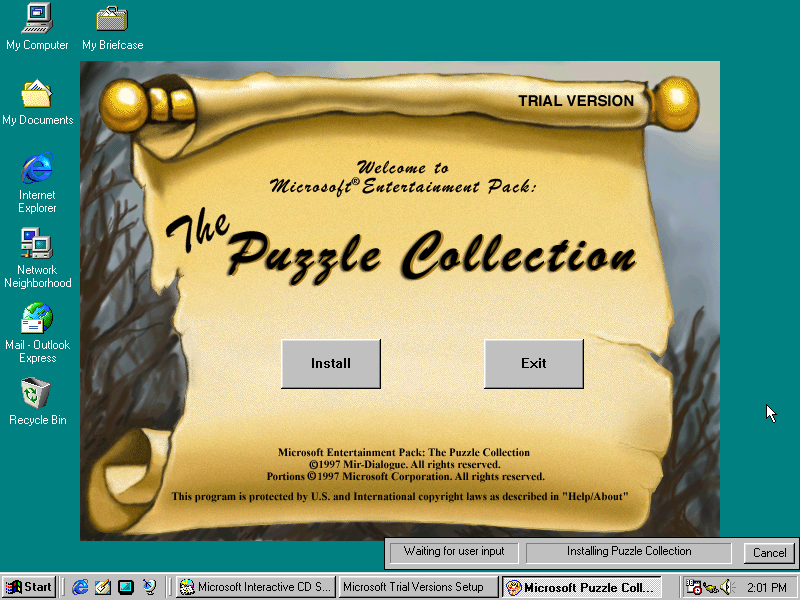This screenshot has width=800, height=600.
Task: Cancel the Puzzle Collection installation
Action: tap(769, 553)
